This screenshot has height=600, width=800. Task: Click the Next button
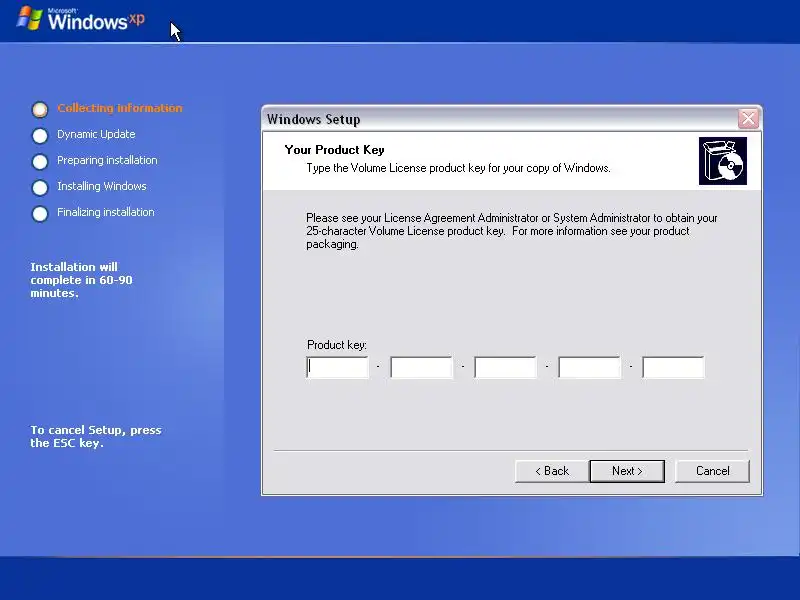point(627,471)
